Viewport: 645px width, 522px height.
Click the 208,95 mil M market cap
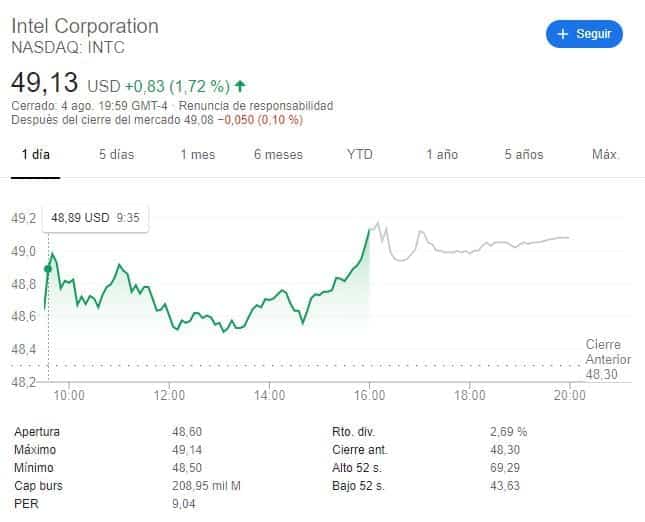pyautogui.click(x=206, y=486)
